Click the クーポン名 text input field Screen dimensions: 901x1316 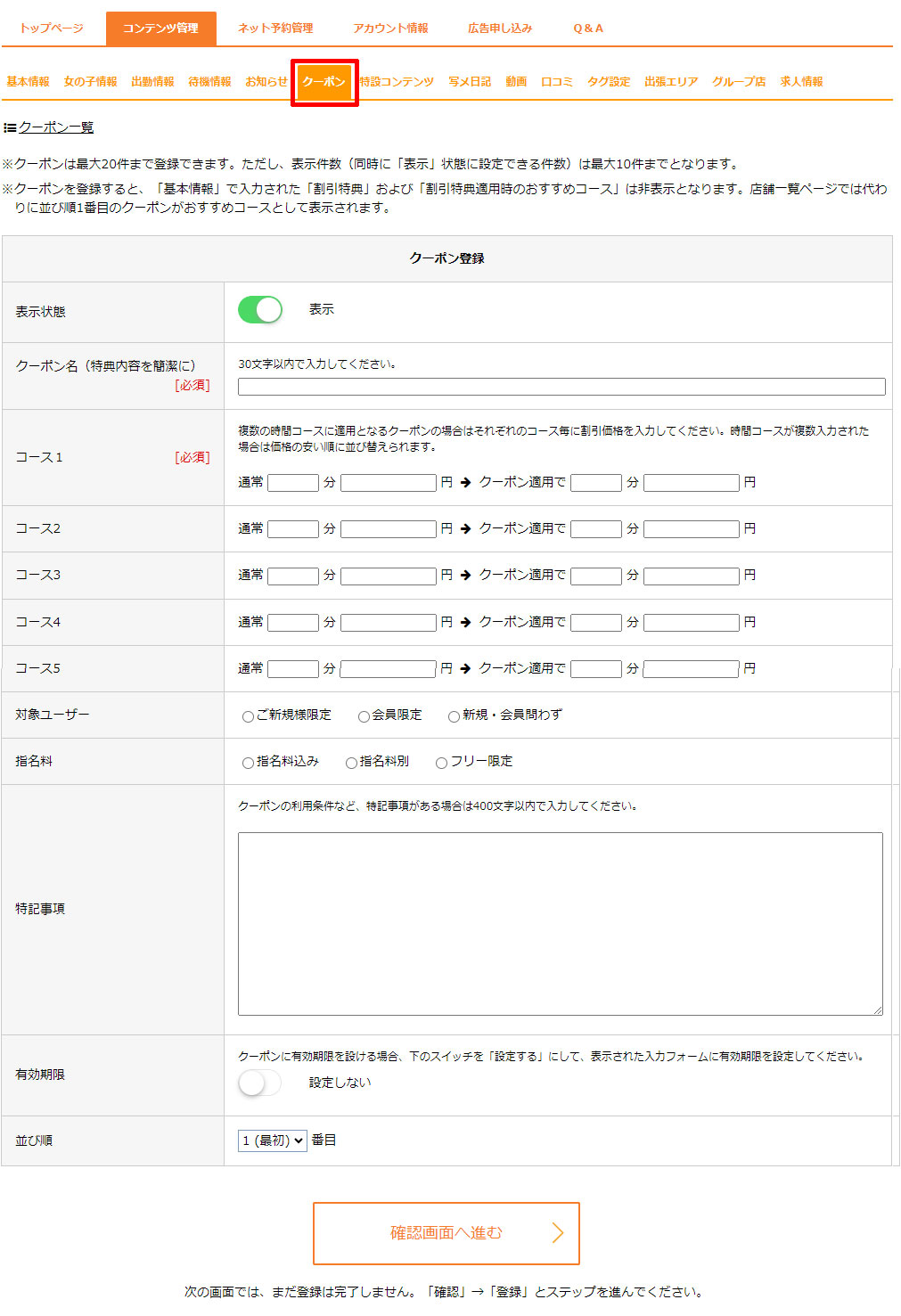tap(561, 387)
